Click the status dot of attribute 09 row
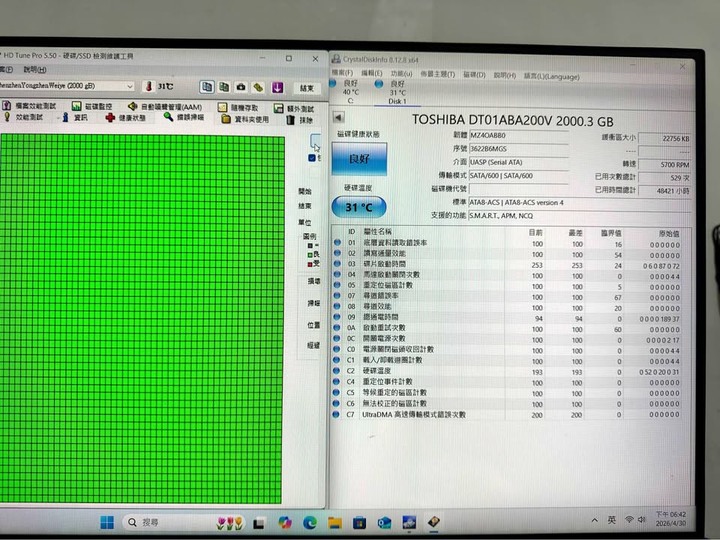 [337, 317]
